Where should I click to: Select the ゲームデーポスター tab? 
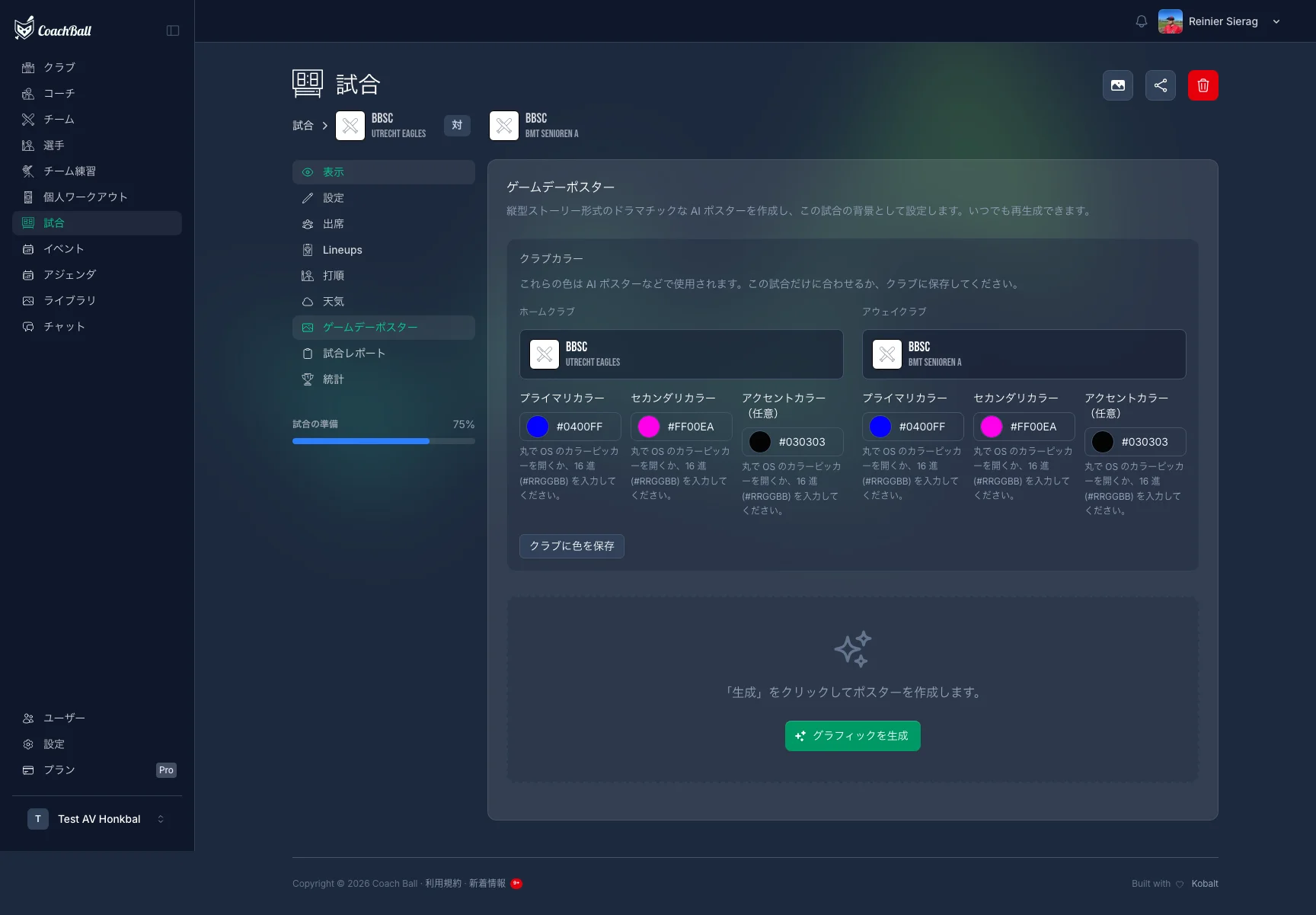click(384, 328)
